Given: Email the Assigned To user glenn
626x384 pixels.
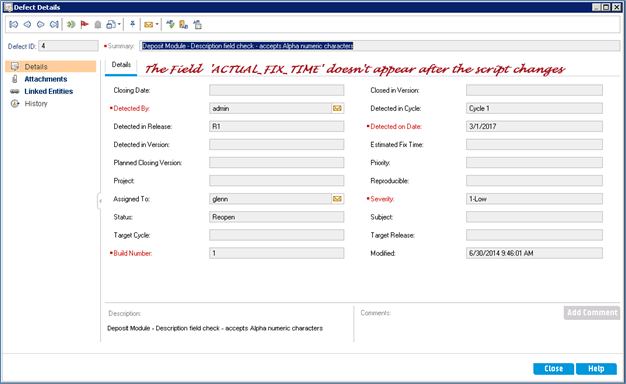Looking at the screenshot, I should [337, 199].
